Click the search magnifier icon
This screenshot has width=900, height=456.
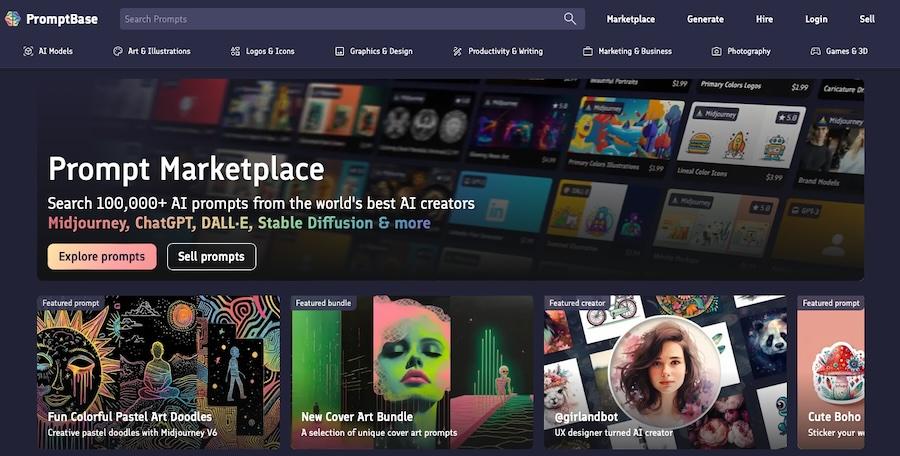569,19
